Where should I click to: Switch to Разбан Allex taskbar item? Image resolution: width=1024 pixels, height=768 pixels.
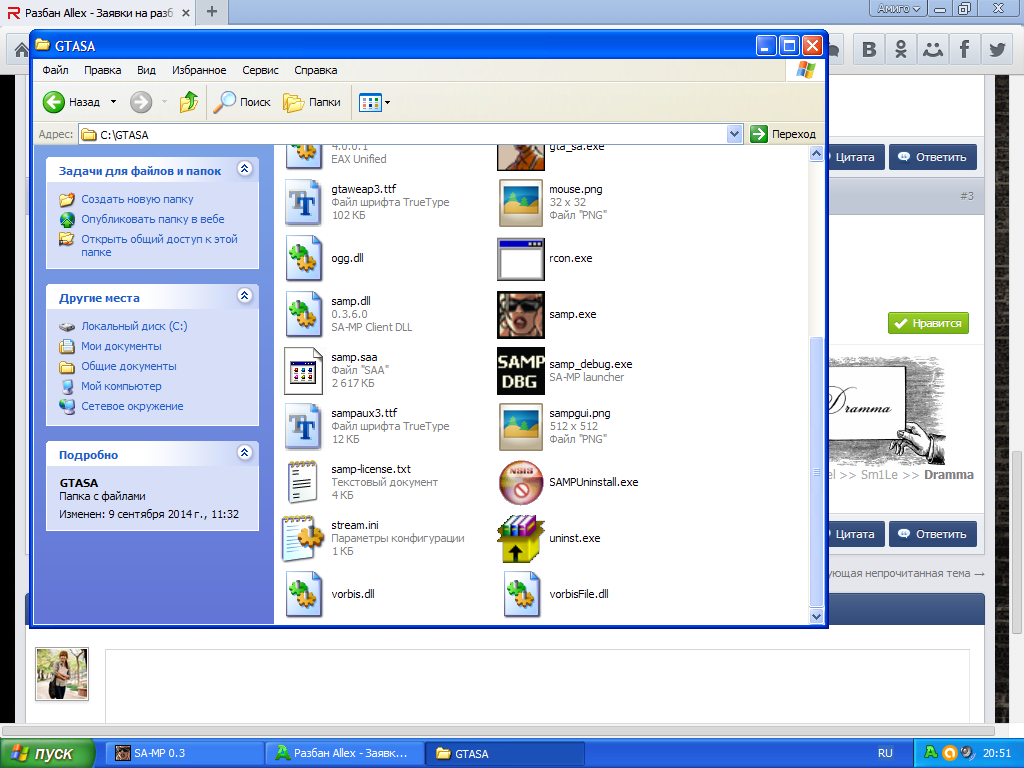tap(344, 753)
